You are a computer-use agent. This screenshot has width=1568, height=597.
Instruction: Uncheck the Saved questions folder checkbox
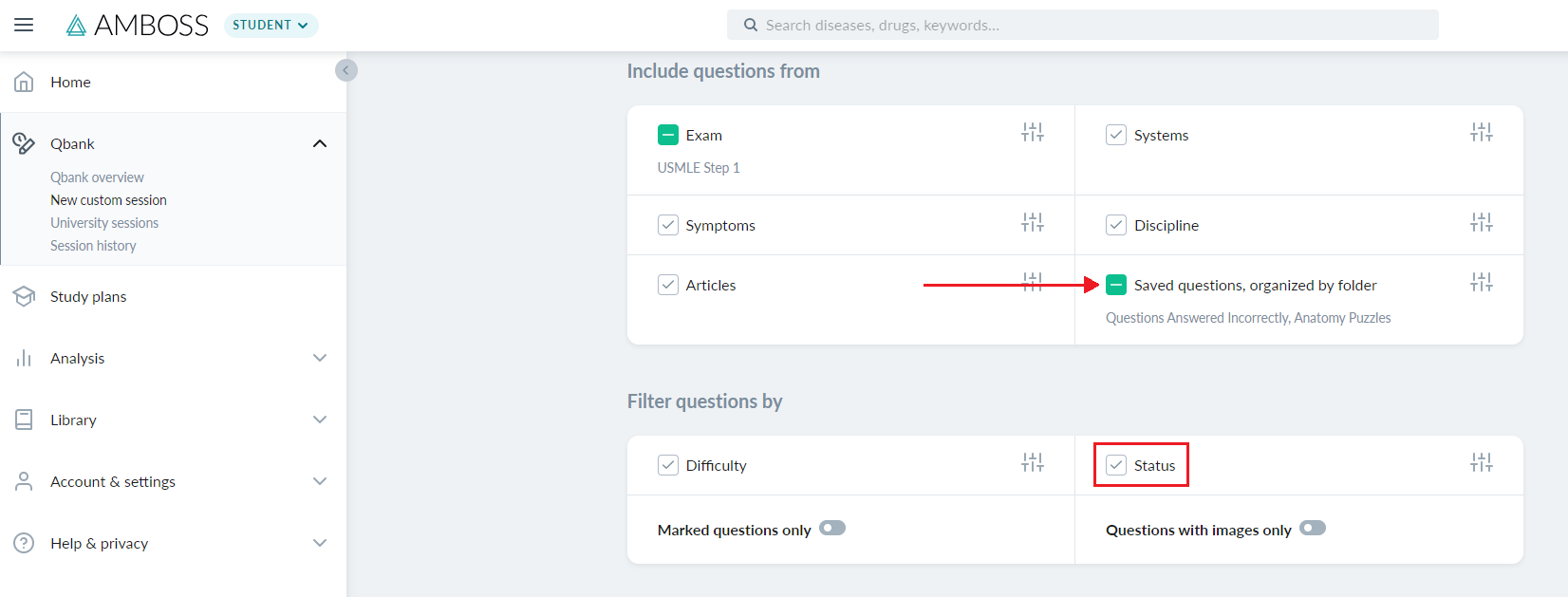click(x=1116, y=285)
